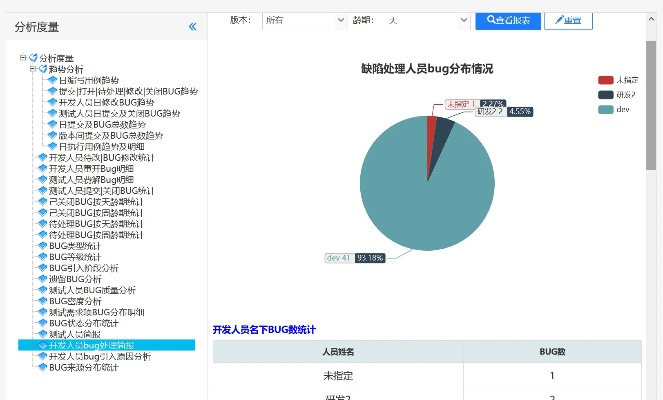Collapse the 趋势分析 tree branch

point(32,69)
